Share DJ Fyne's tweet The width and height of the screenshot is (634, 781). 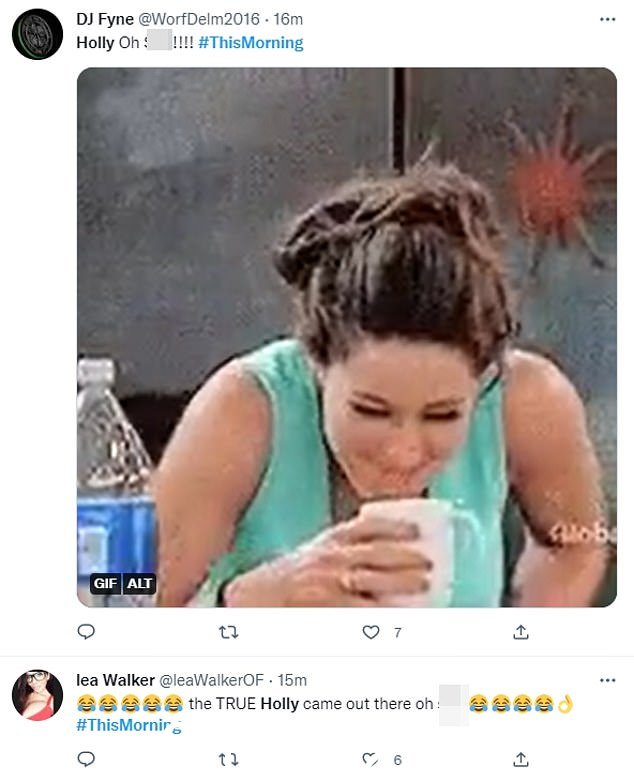point(520,632)
